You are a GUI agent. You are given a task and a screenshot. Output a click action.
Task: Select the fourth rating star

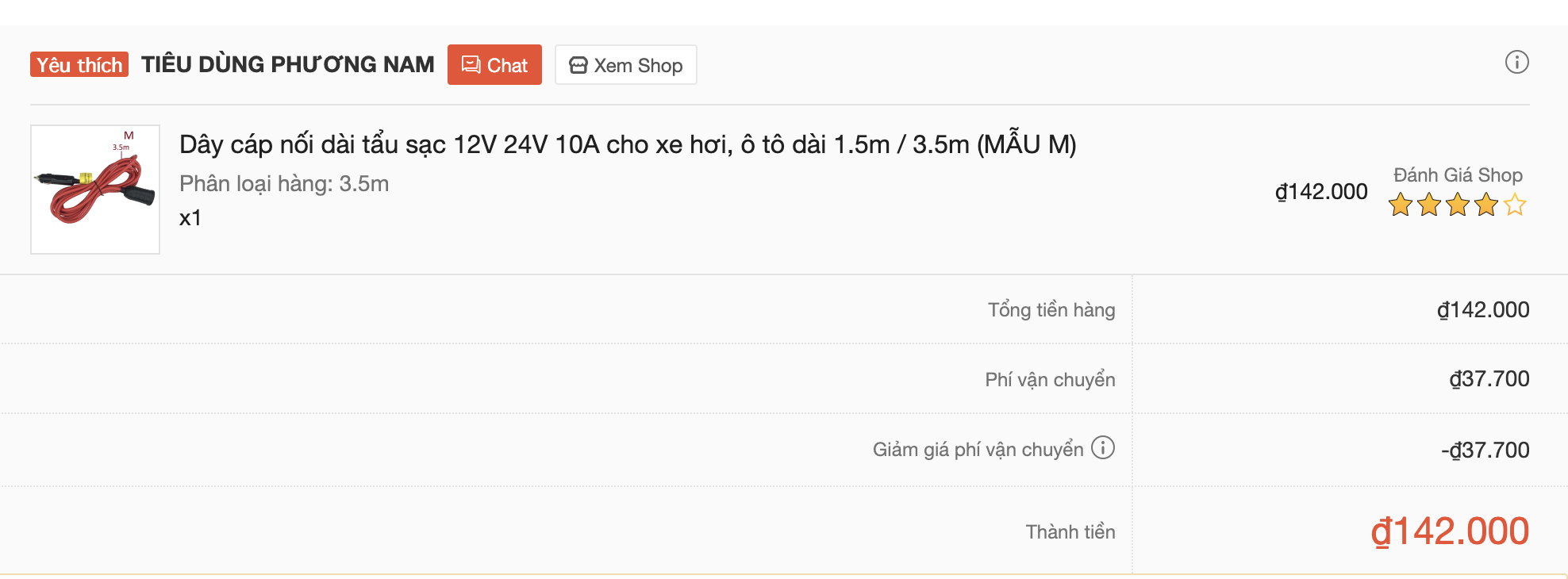pos(1486,205)
